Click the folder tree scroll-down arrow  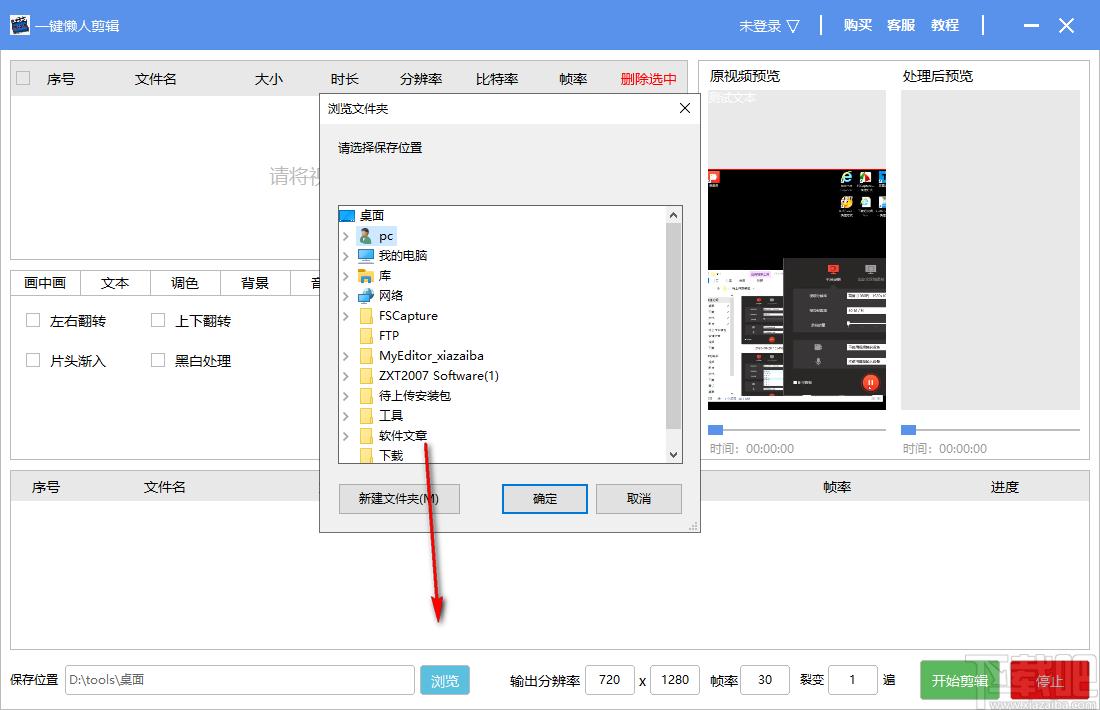click(673, 455)
